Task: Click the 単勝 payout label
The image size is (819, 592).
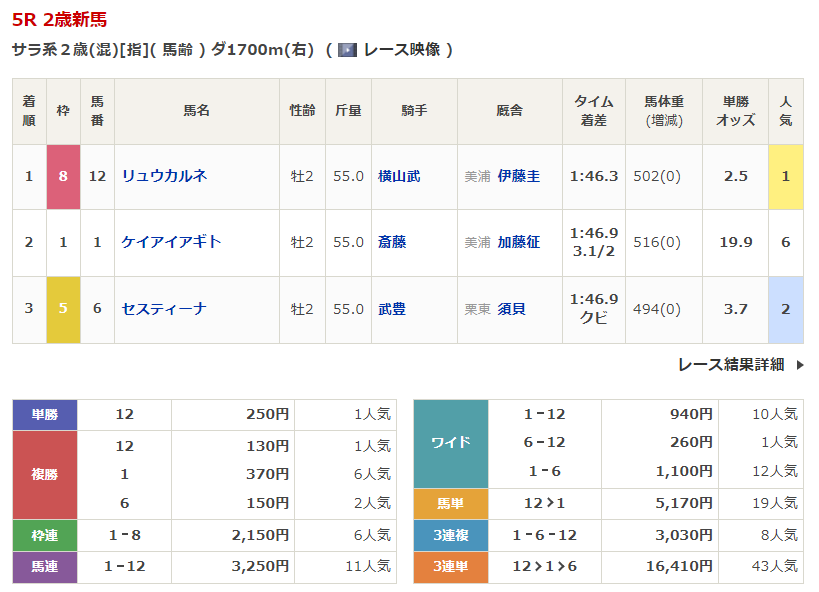Action: pos(45,414)
